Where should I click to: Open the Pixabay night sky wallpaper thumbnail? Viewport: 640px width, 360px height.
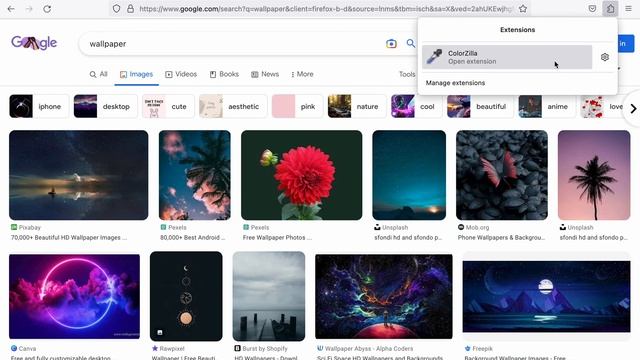(78, 175)
